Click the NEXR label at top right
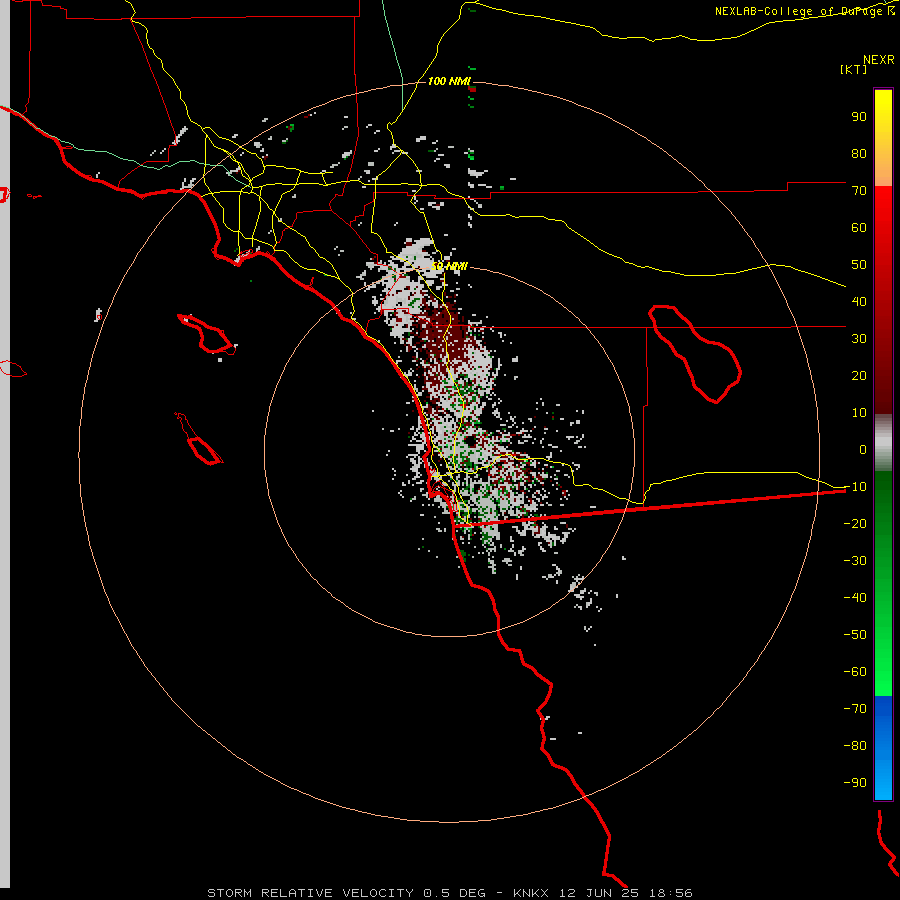 coord(879,59)
